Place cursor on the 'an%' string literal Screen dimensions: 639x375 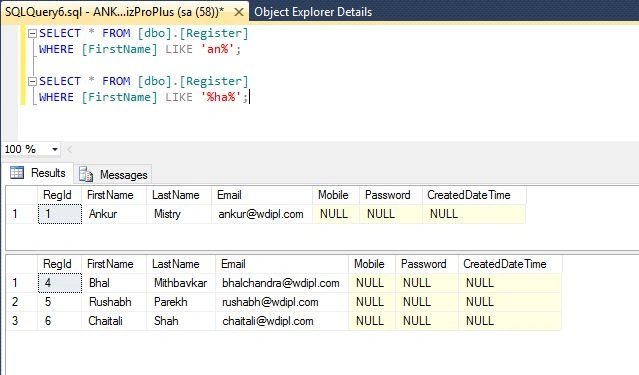pyautogui.click(x=218, y=49)
